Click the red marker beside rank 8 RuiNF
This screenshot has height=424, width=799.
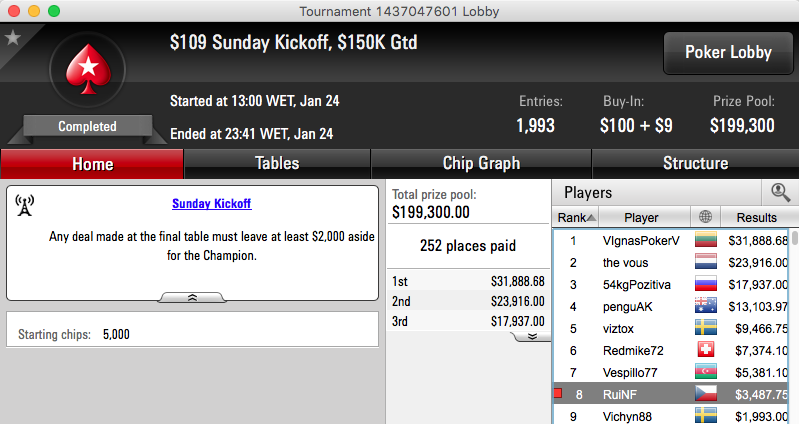pos(558,393)
